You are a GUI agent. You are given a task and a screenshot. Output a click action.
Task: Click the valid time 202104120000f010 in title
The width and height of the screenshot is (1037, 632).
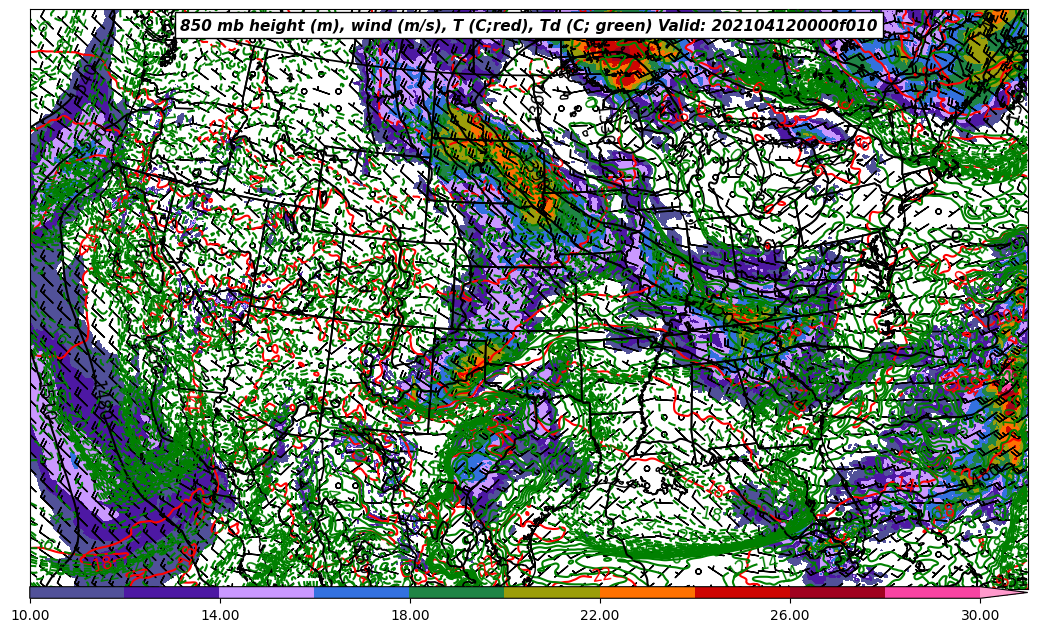[x=795, y=26]
